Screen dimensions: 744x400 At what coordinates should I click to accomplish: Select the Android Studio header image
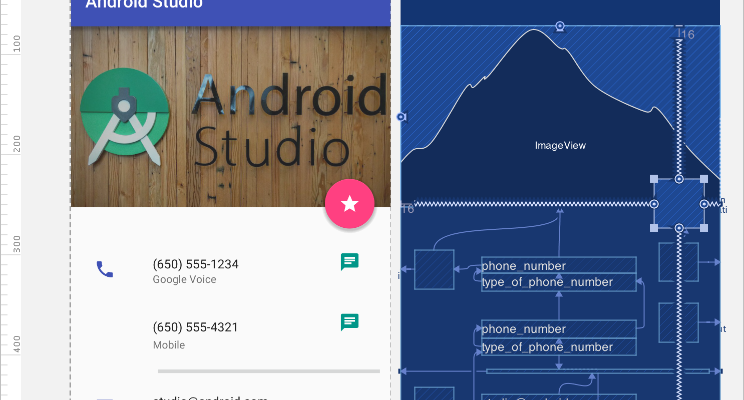point(231,116)
